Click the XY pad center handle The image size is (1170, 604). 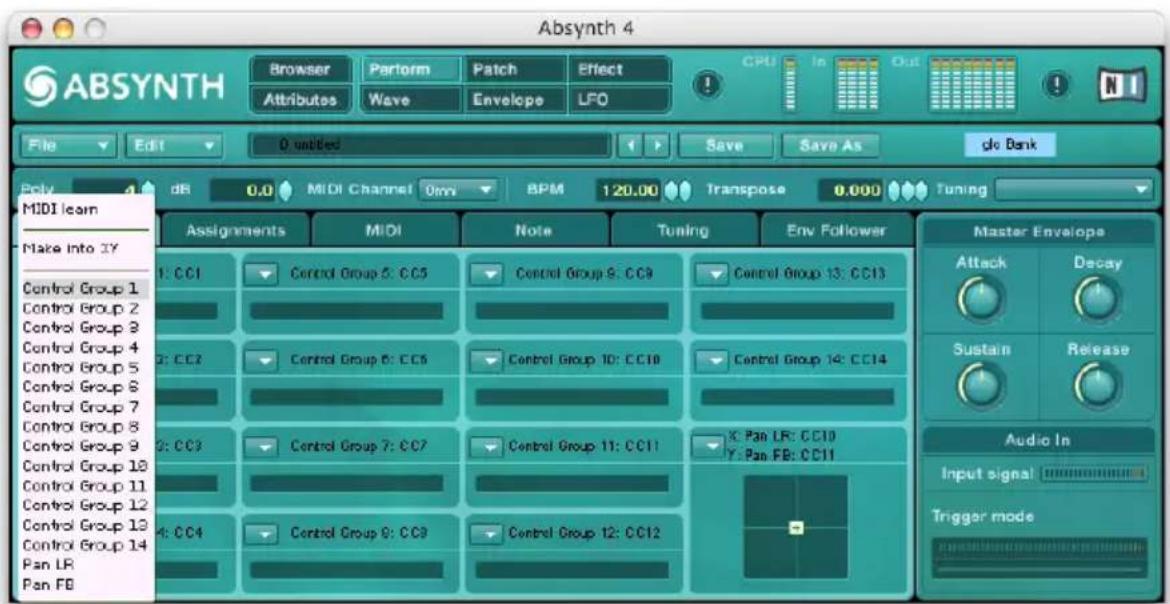[795, 528]
